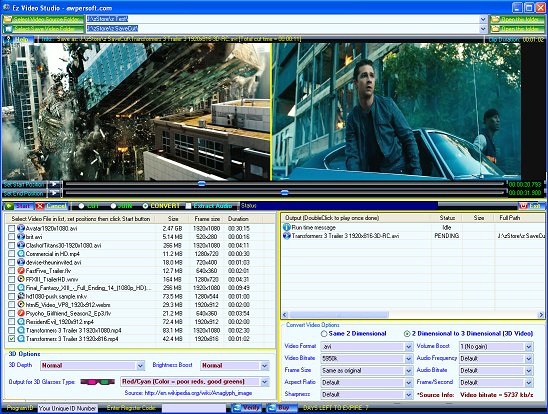
Task: Select the JOIN mode radio button
Action: (x=113, y=206)
